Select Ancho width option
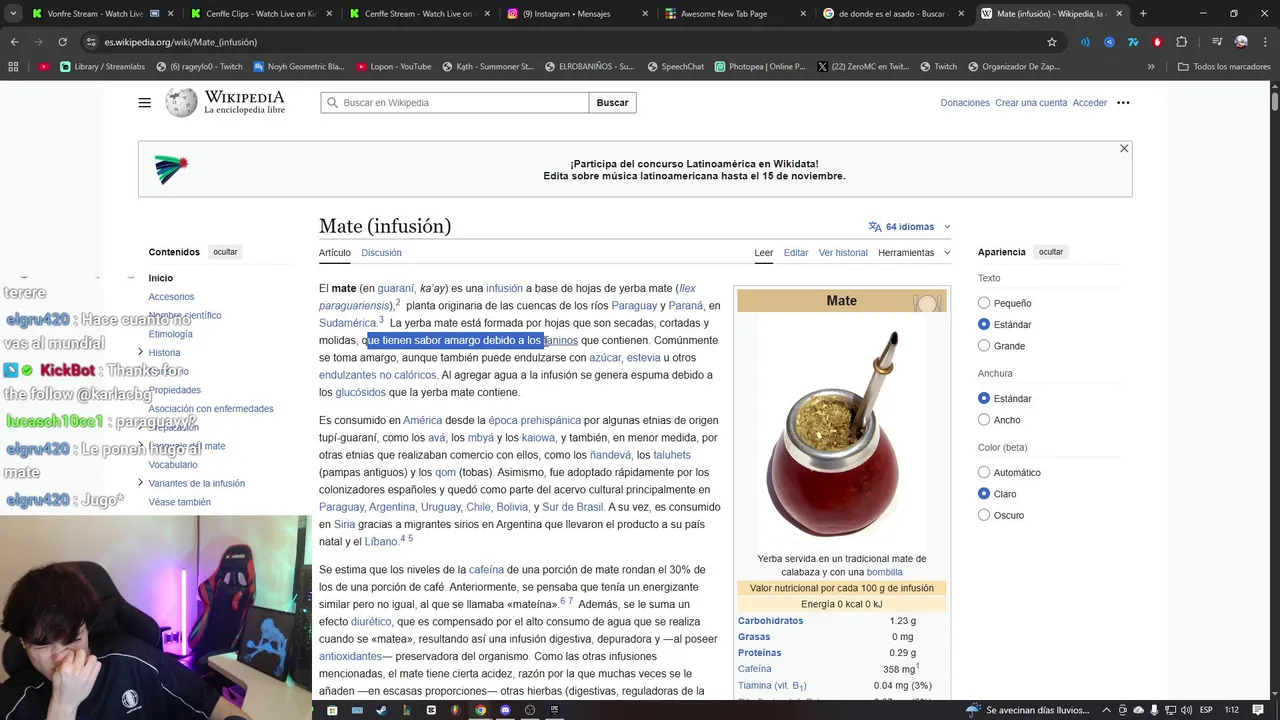1280x720 pixels. click(x=984, y=420)
